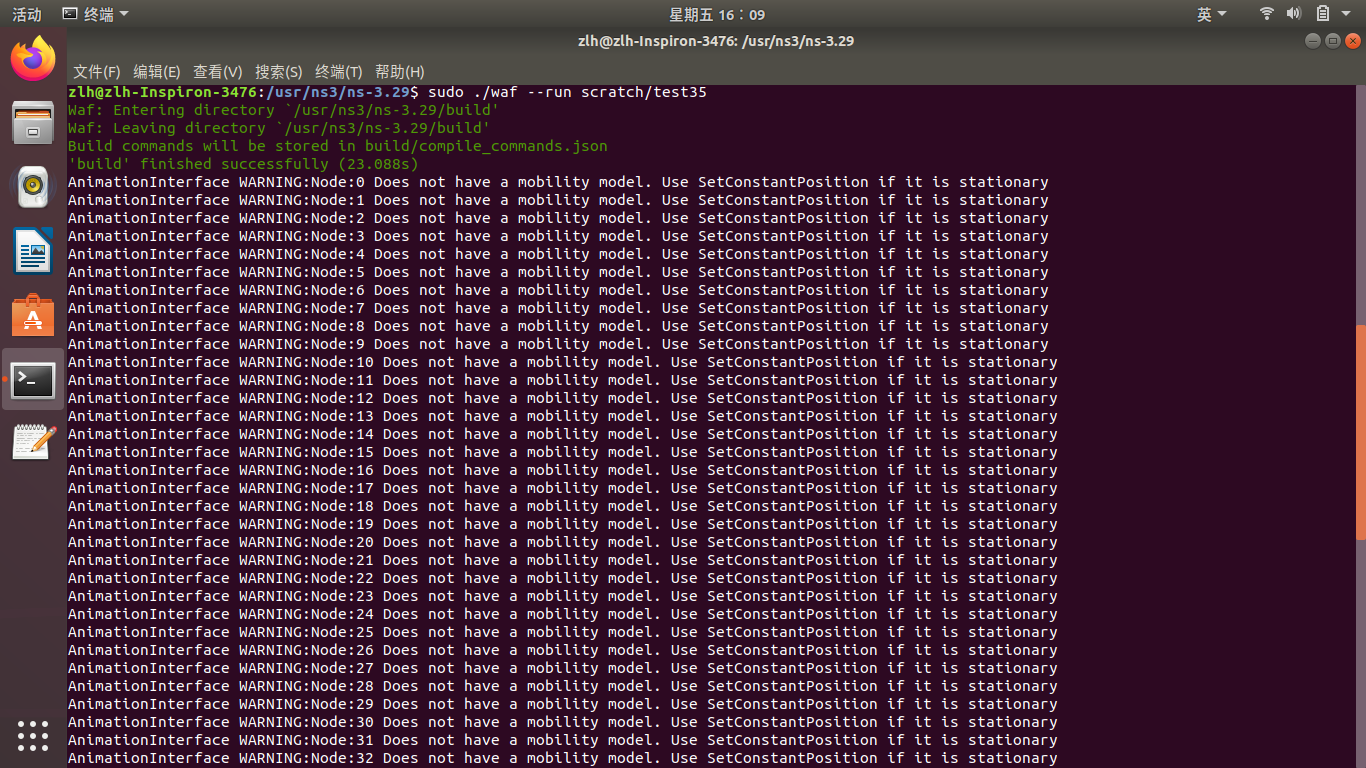The image size is (1366, 768).
Task: Open Firefox from the dock
Action: 33,59
